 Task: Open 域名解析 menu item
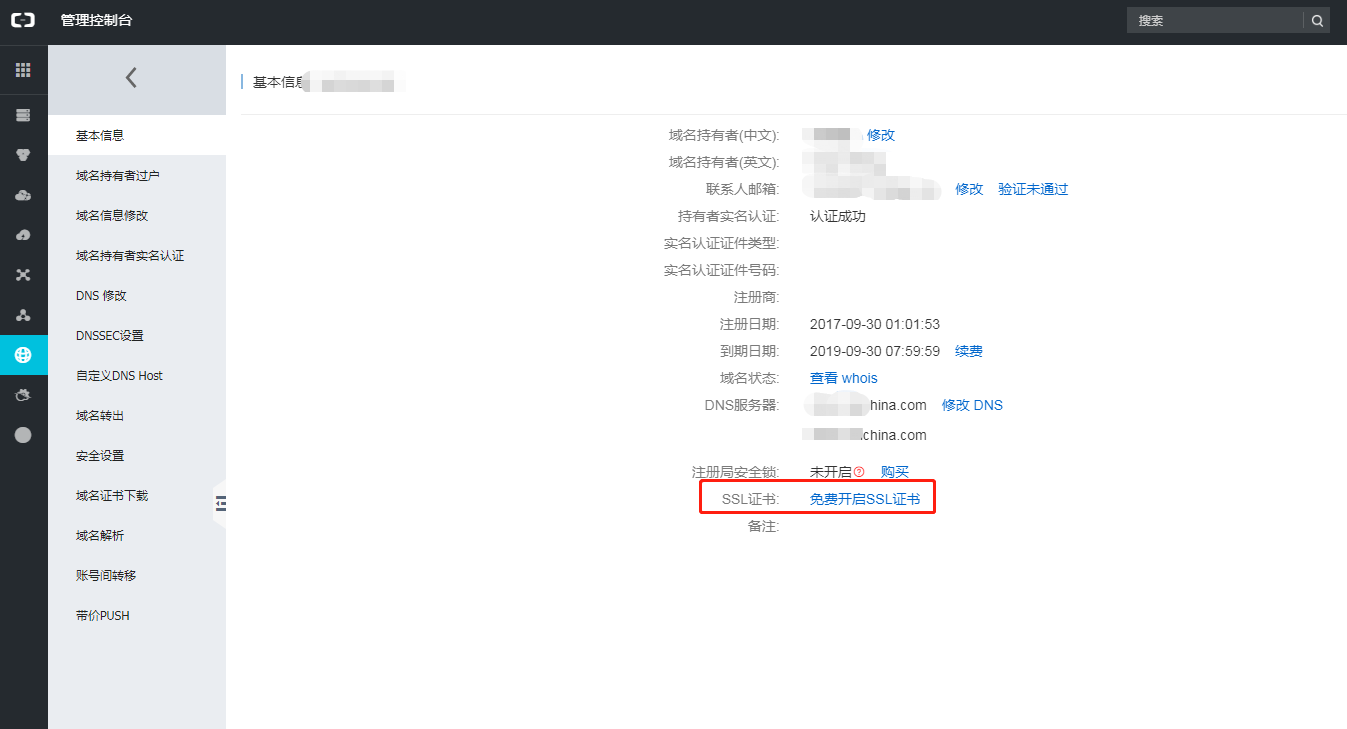pos(137,535)
